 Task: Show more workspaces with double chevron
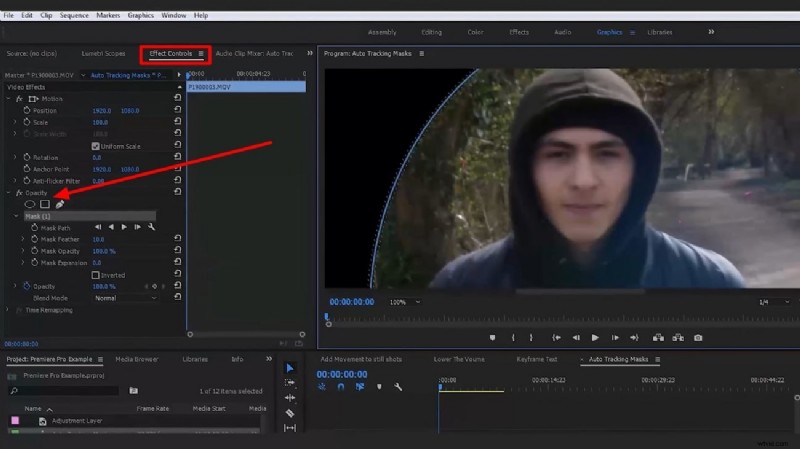click(x=711, y=32)
